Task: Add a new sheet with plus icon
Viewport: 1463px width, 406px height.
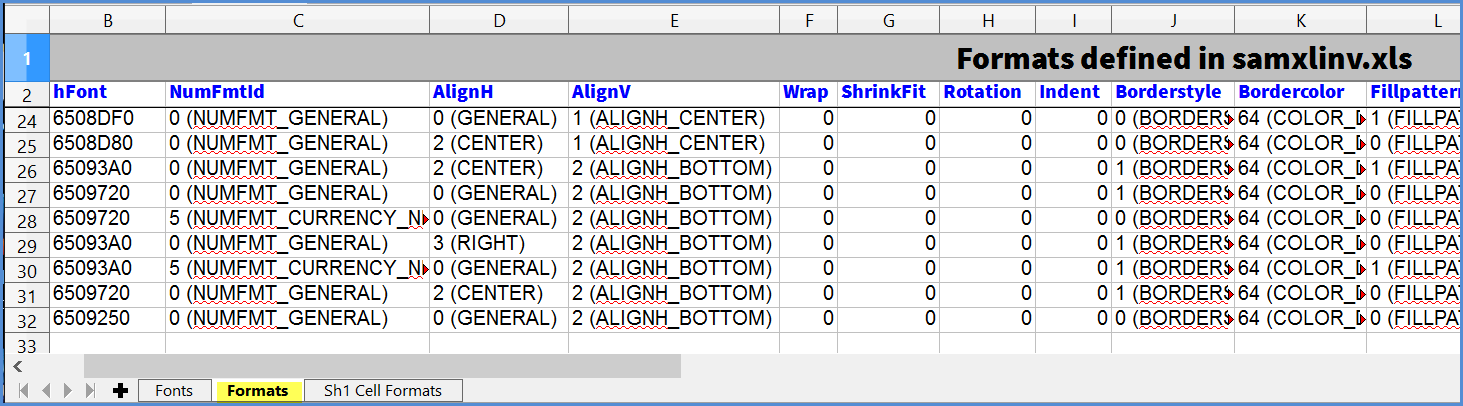Action: click(x=121, y=391)
